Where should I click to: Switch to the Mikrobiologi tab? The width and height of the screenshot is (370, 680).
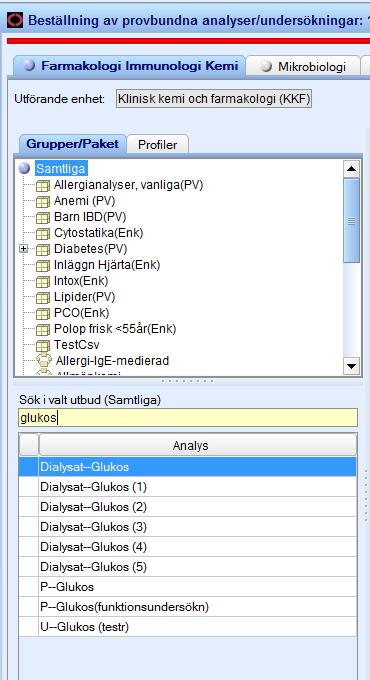pyautogui.click(x=303, y=66)
